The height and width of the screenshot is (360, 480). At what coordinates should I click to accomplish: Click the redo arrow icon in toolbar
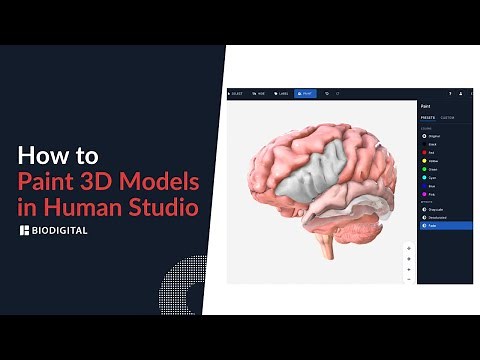338,94
